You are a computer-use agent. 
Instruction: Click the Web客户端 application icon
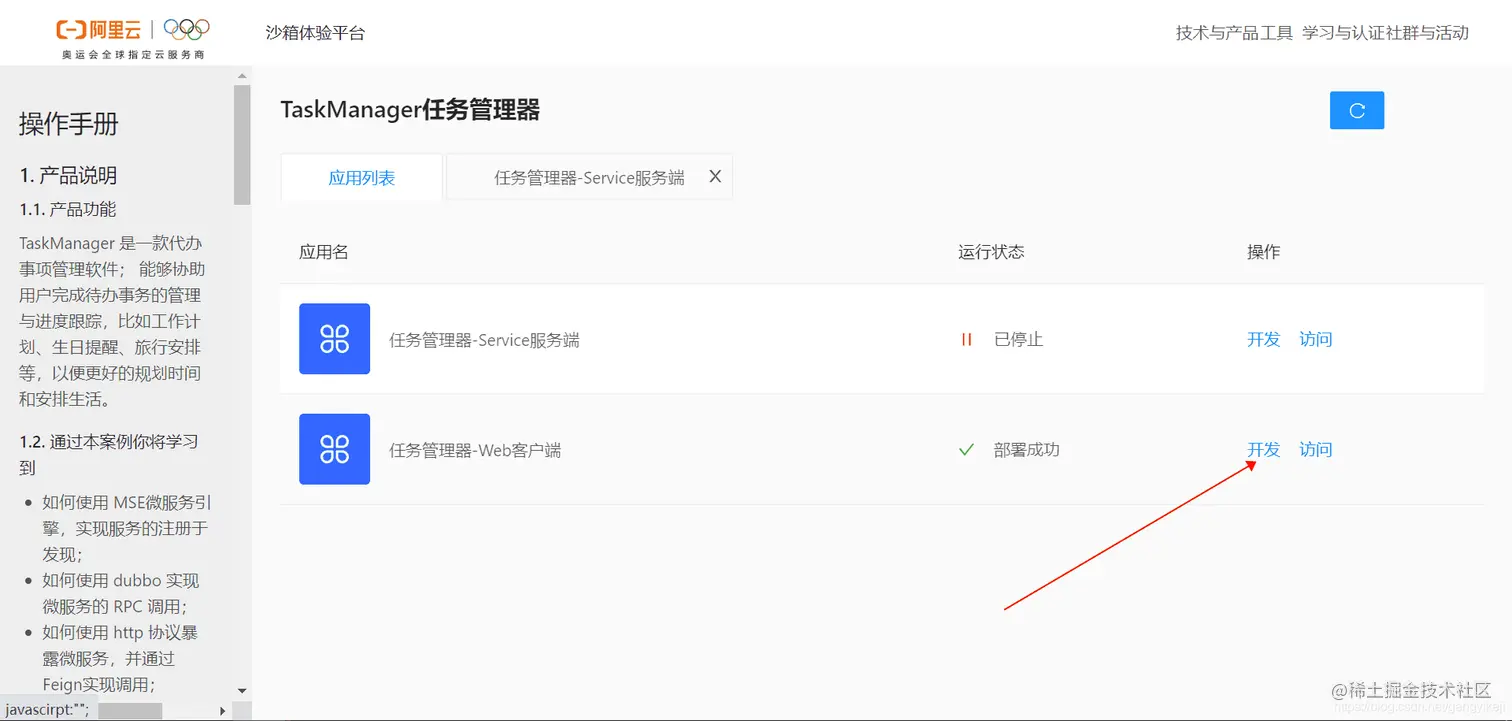(334, 449)
